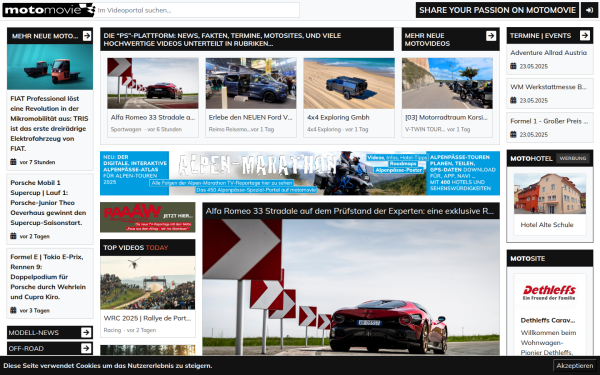
Task: Click Roadmaps tag on Alpen banner
Action: pyautogui.click(x=403, y=164)
